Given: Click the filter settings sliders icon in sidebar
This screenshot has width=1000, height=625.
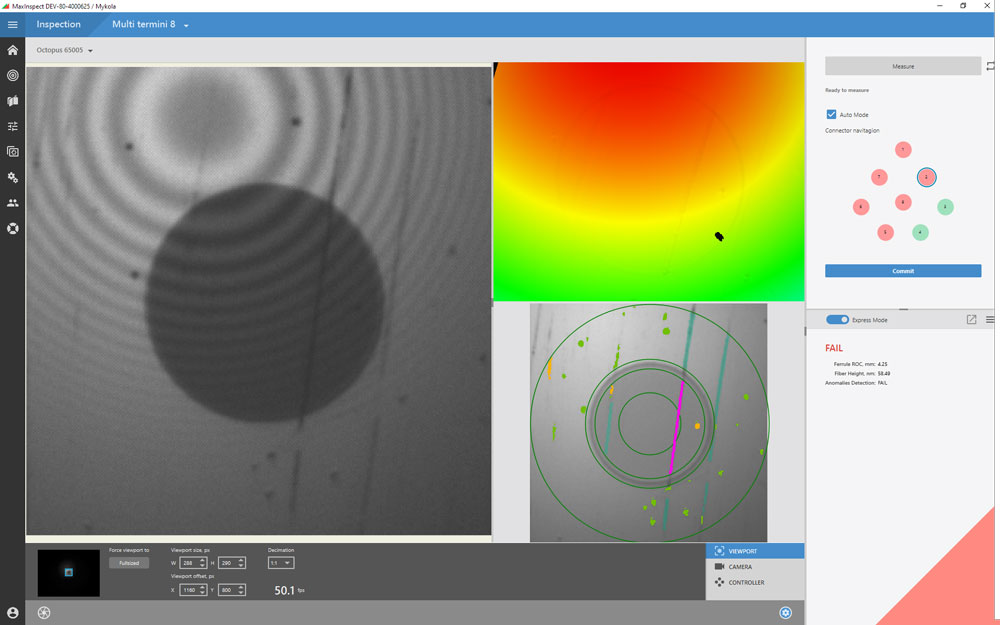Looking at the screenshot, I should coord(12,126).
